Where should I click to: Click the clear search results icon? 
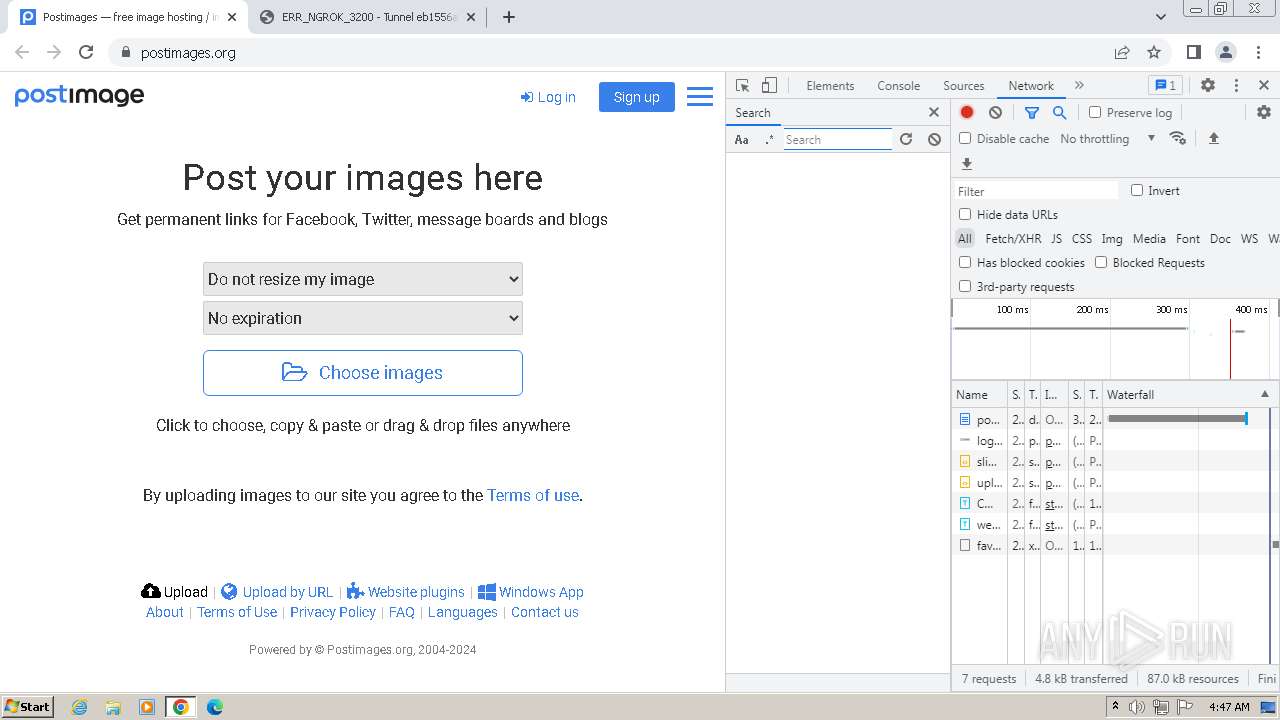tap(934, 139)
